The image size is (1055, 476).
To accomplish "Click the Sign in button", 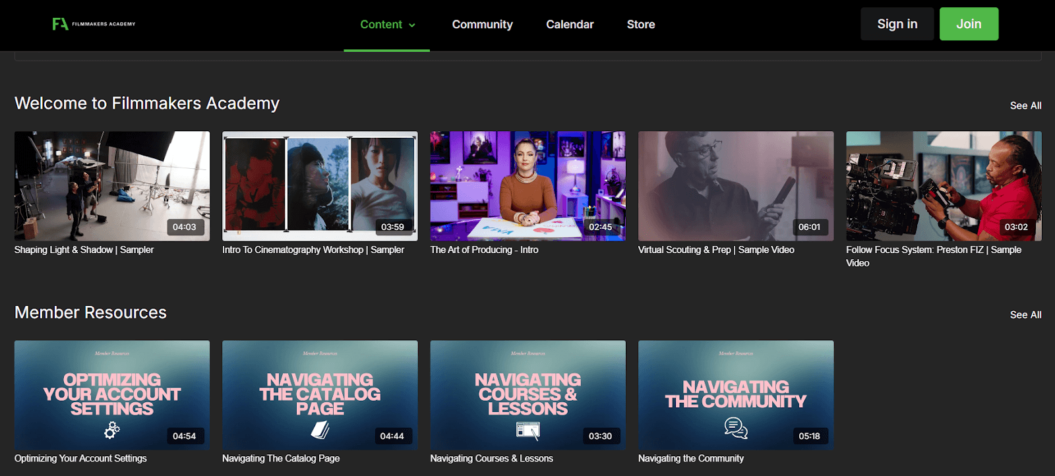I will click(x=897, y=24).
